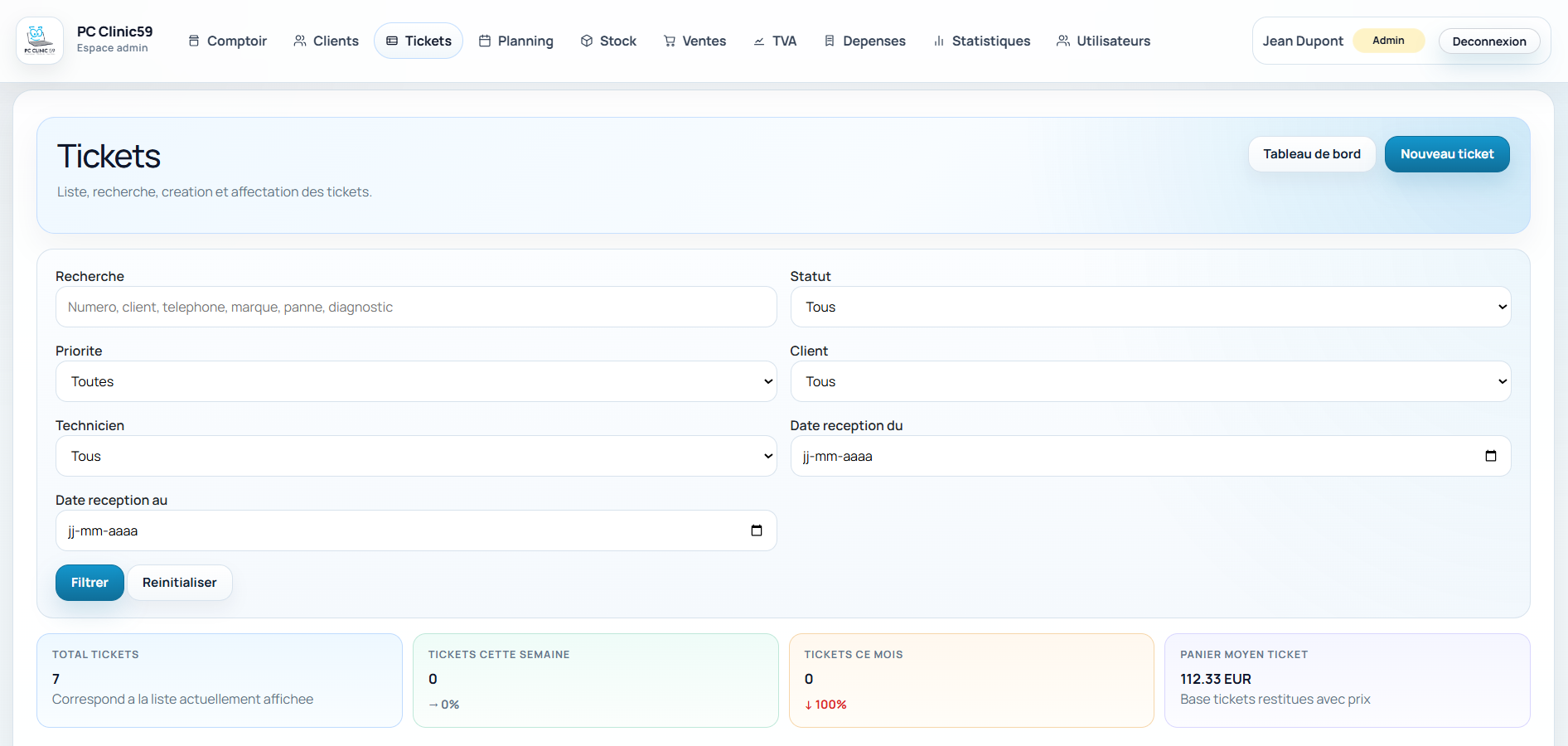Click the Depenses receipt icon
Screen dimensions: 1568x746
tap(830, 41)
